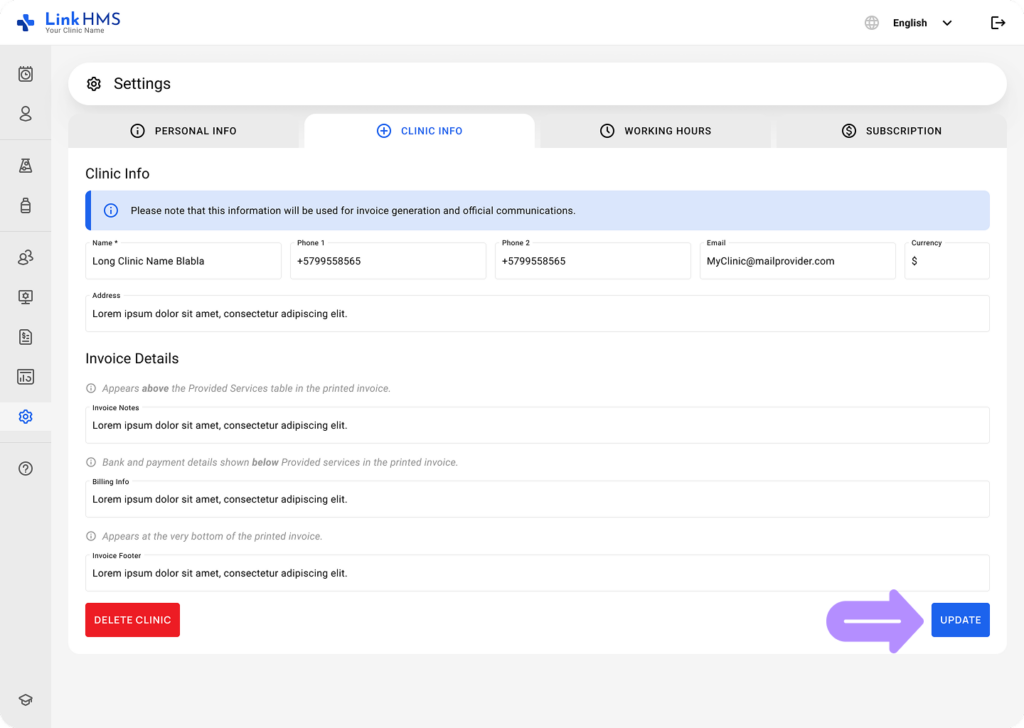Screen dimensions: 1024x728
Task: Click the monitor with gear sidebar icon
Action: click(25, 297)
